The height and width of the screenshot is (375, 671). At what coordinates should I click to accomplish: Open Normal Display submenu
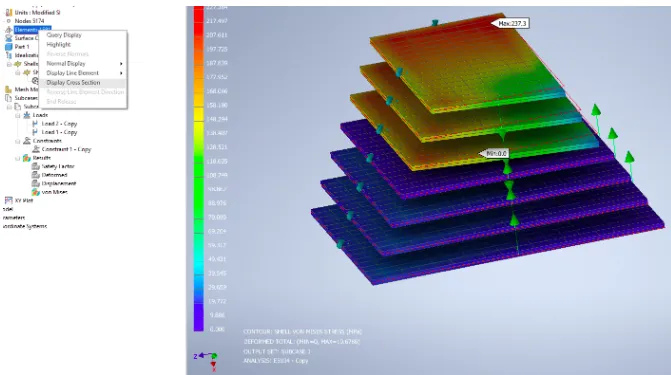pos(83,63)
